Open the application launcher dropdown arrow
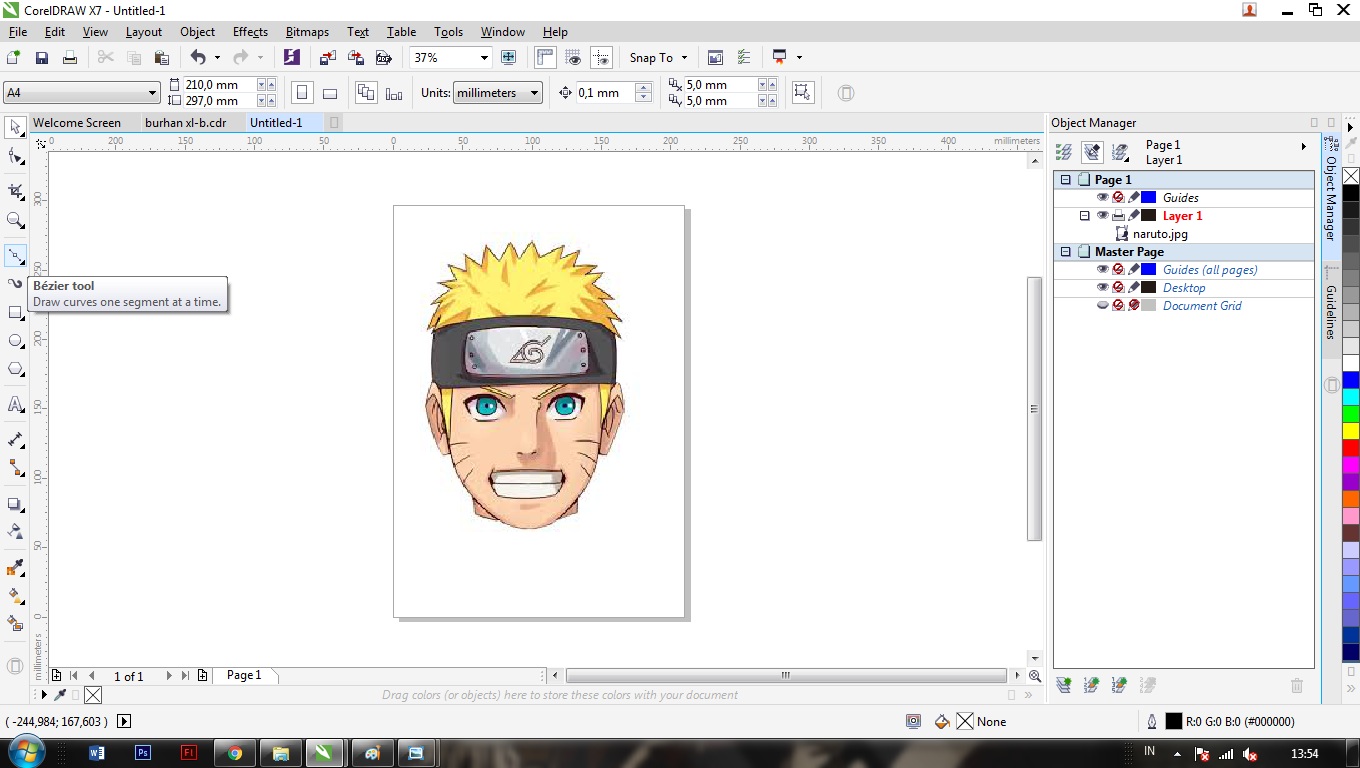Image resolution: width=1360 pixels, height=768 pixels. pyautogui.click(x=799, y=58)
